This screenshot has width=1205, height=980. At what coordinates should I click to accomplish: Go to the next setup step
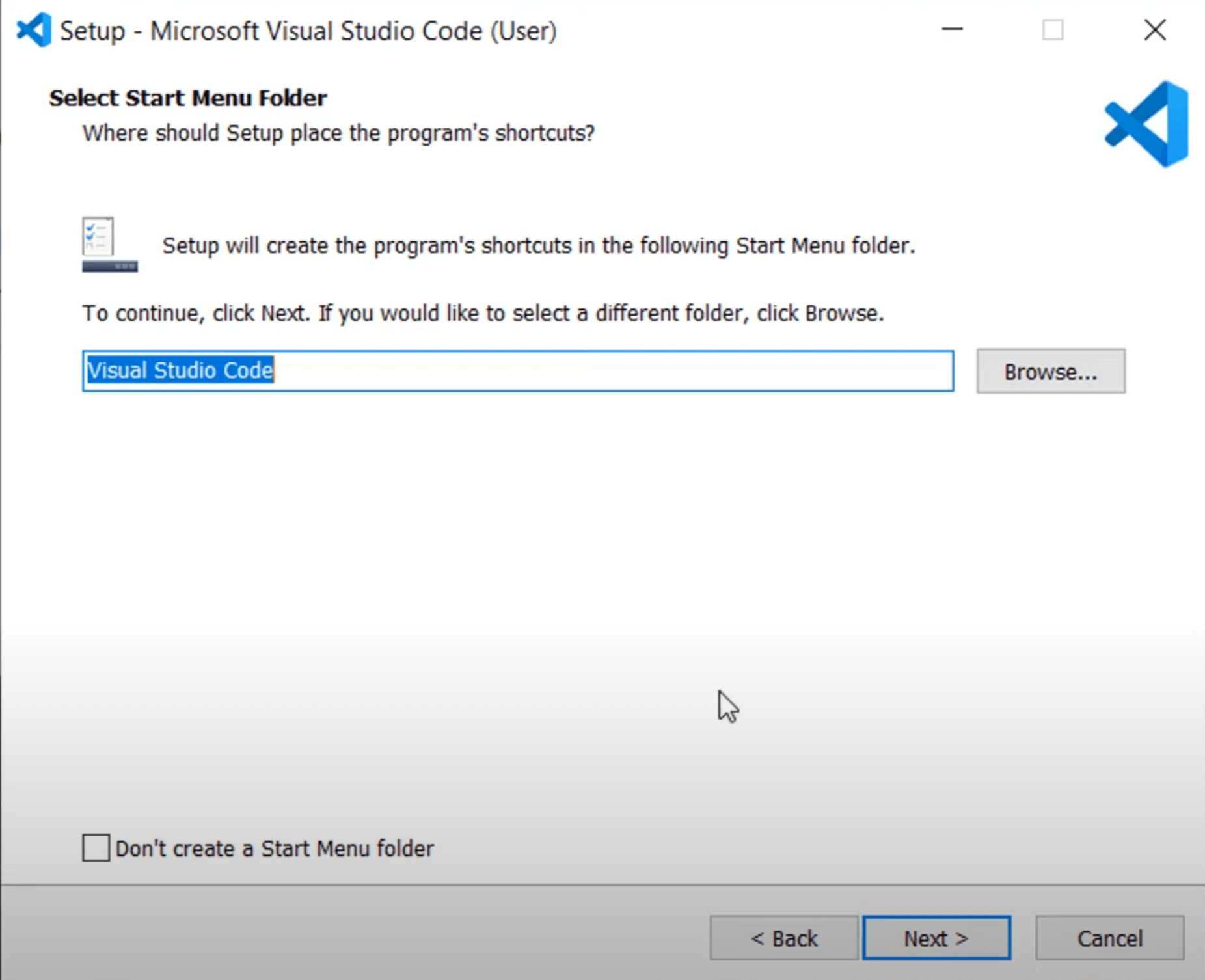click(x=936, y=938)
